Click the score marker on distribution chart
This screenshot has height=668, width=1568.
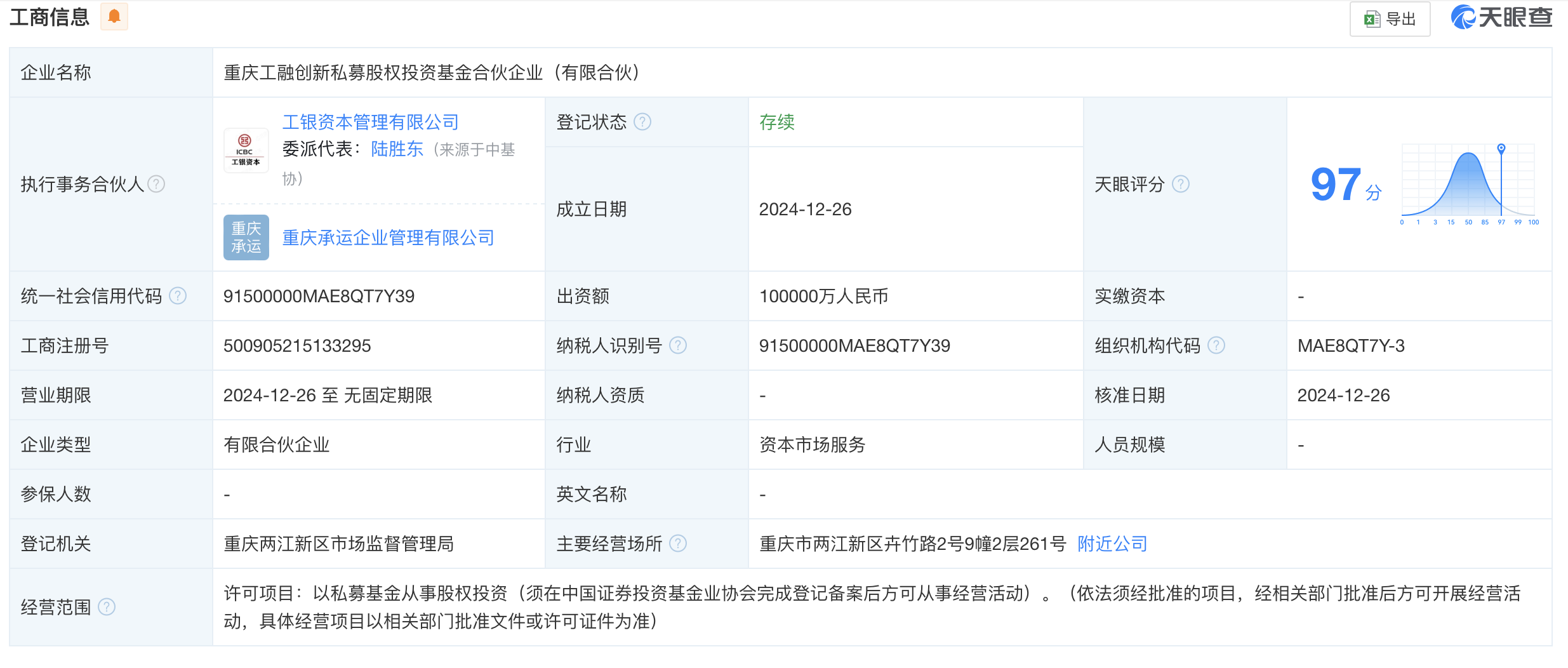pos(1501,149)
